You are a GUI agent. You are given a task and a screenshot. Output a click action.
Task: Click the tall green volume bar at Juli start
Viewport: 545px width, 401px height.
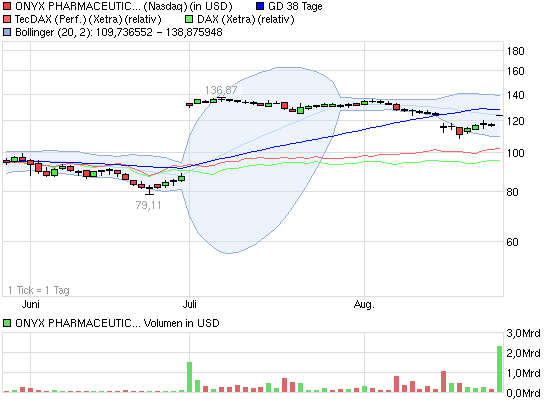(189, 377)
